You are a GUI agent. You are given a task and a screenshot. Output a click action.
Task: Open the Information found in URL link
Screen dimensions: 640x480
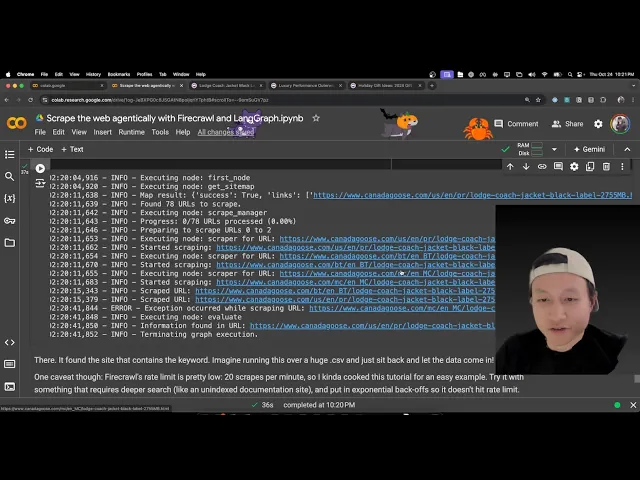pyautogui.click(x=372, y=326)
